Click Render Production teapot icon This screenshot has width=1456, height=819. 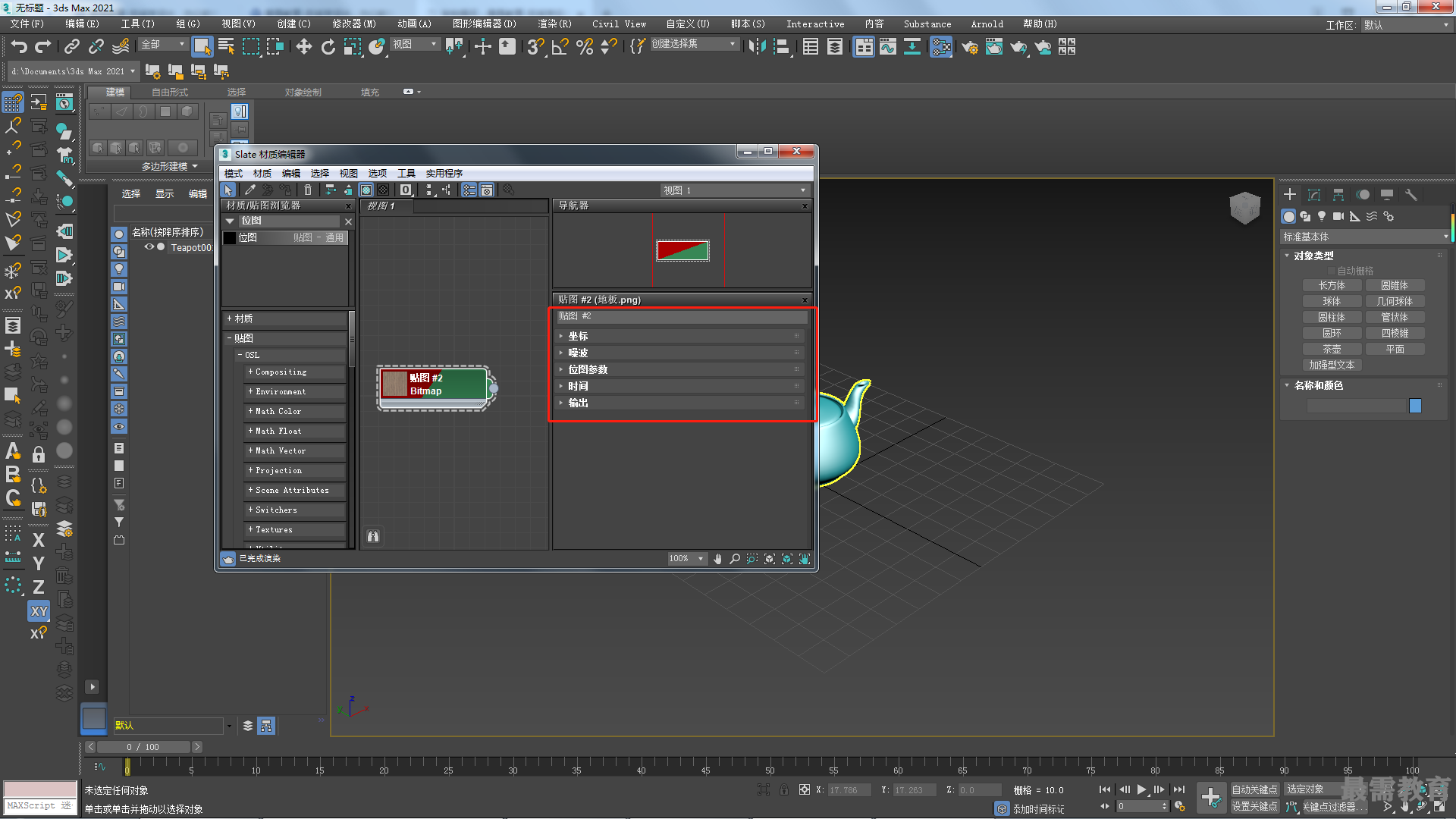1018,47
